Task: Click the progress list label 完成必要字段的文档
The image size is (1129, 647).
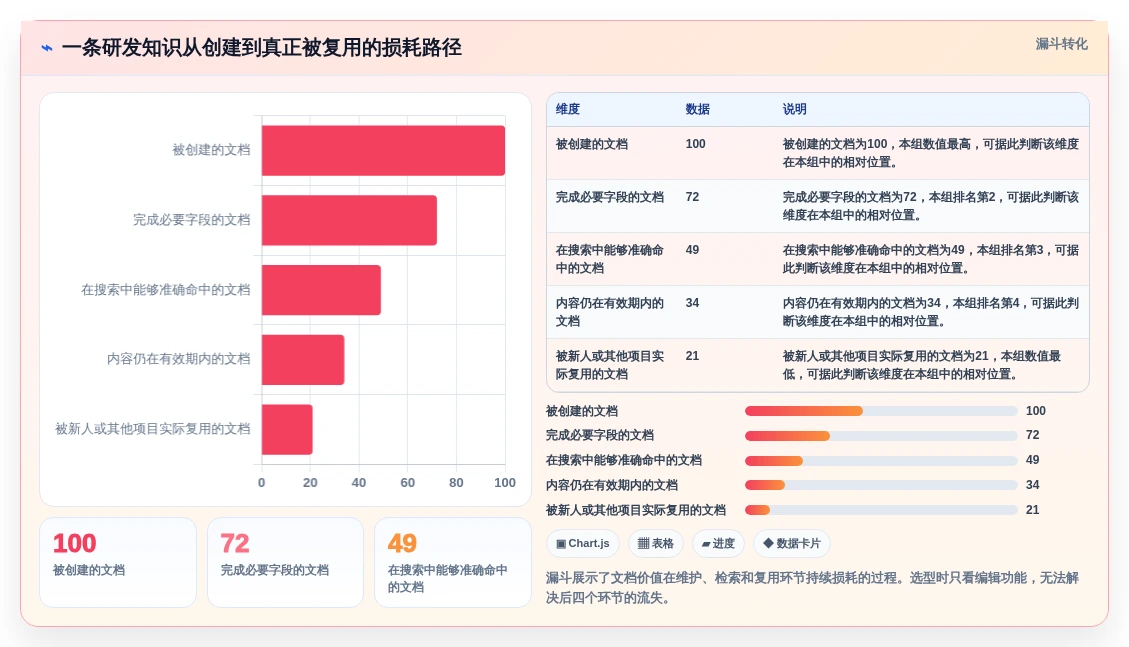Action: [x=600, y=435]
